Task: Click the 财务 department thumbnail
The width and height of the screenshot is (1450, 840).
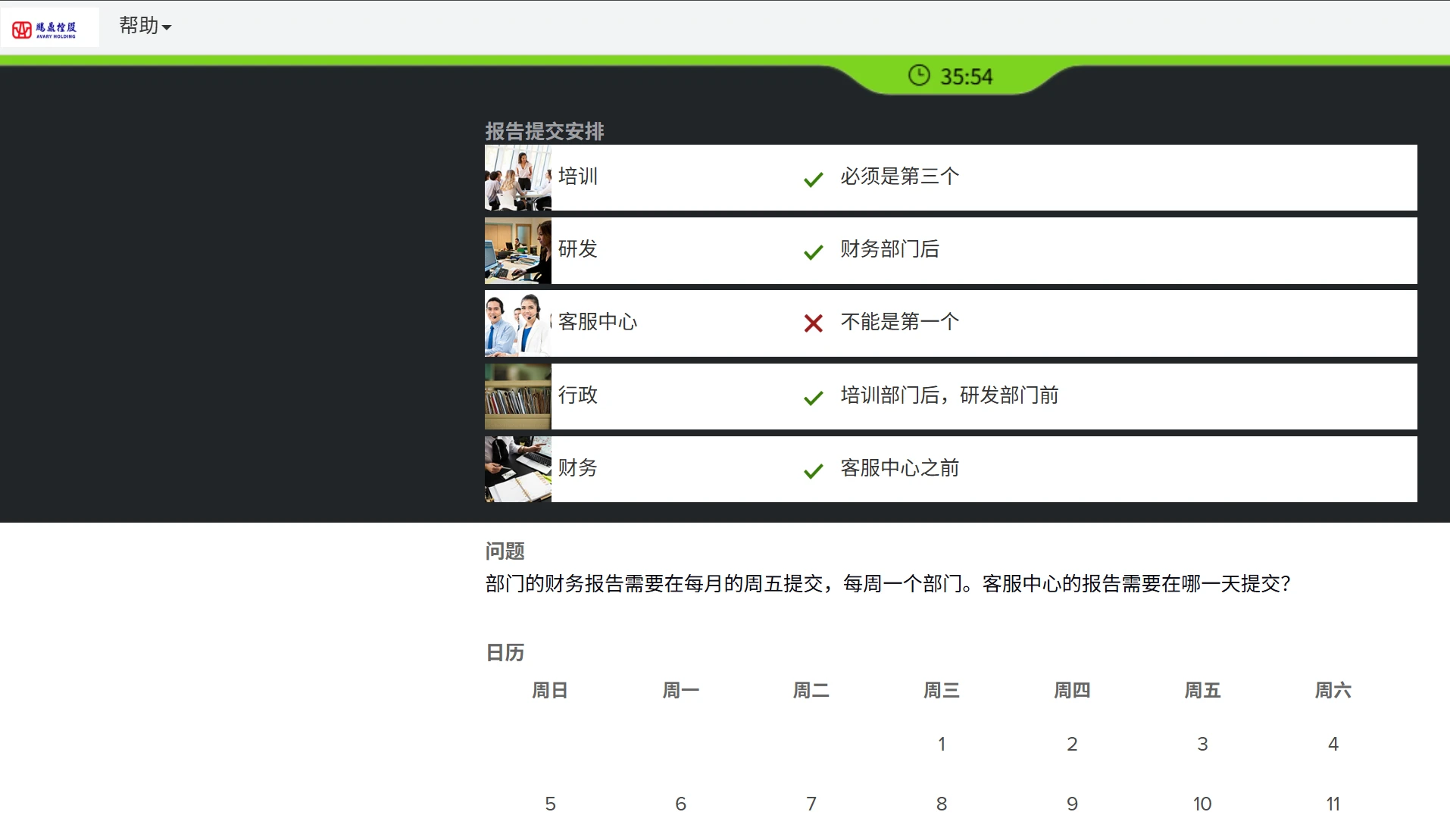Action: (x=518, y=470)
